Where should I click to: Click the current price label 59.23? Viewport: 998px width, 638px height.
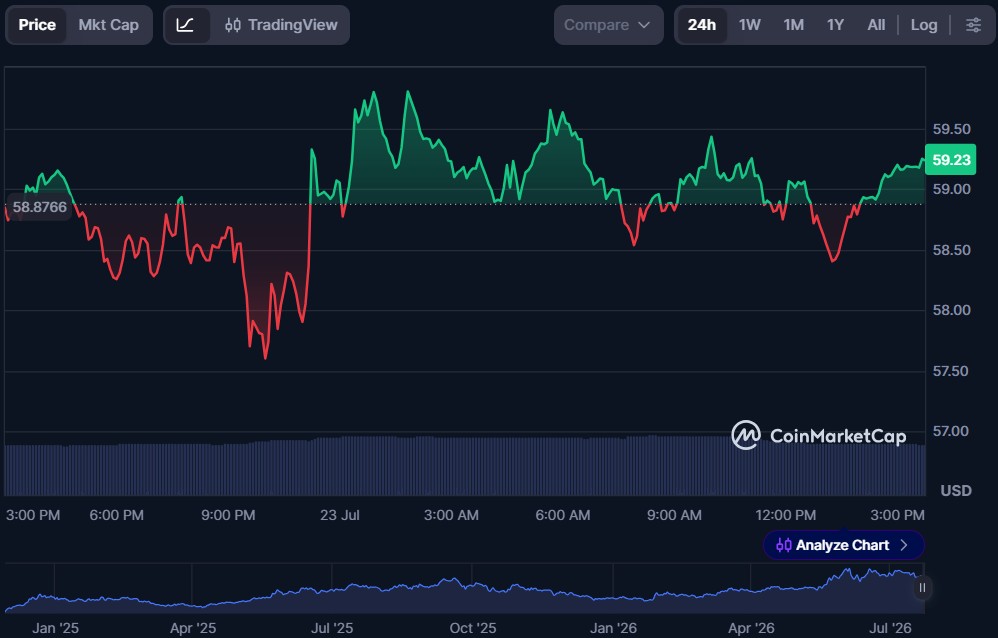pyautogui.click(x=951, y=160)
